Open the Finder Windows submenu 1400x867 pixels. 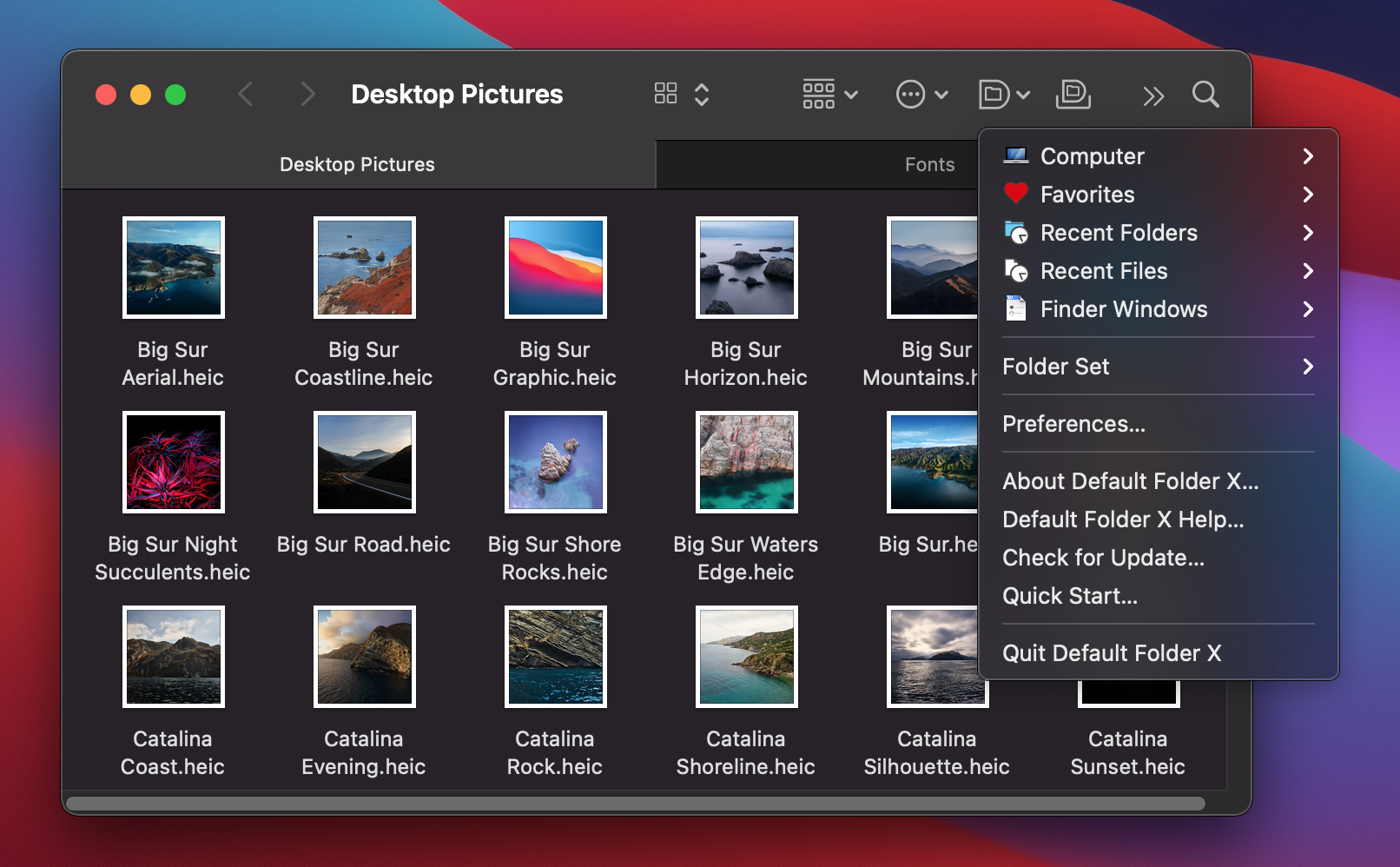tap(1159, 309)
